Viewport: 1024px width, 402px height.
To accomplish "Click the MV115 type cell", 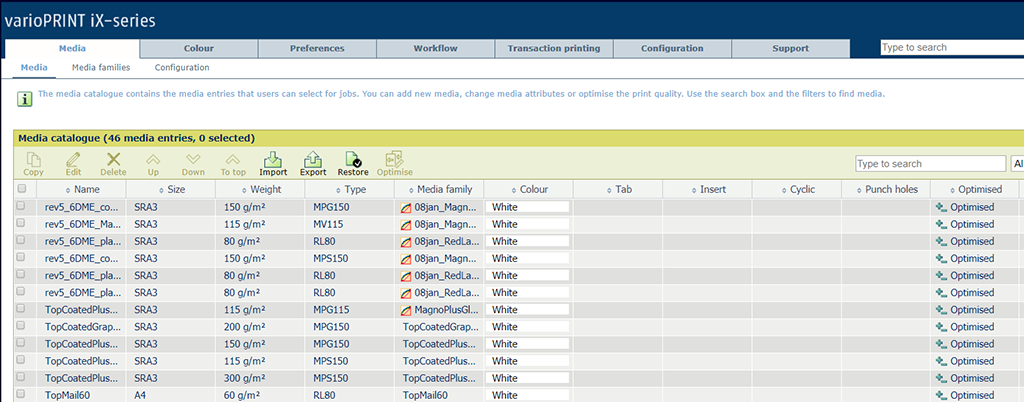I will tap(328, 224).
